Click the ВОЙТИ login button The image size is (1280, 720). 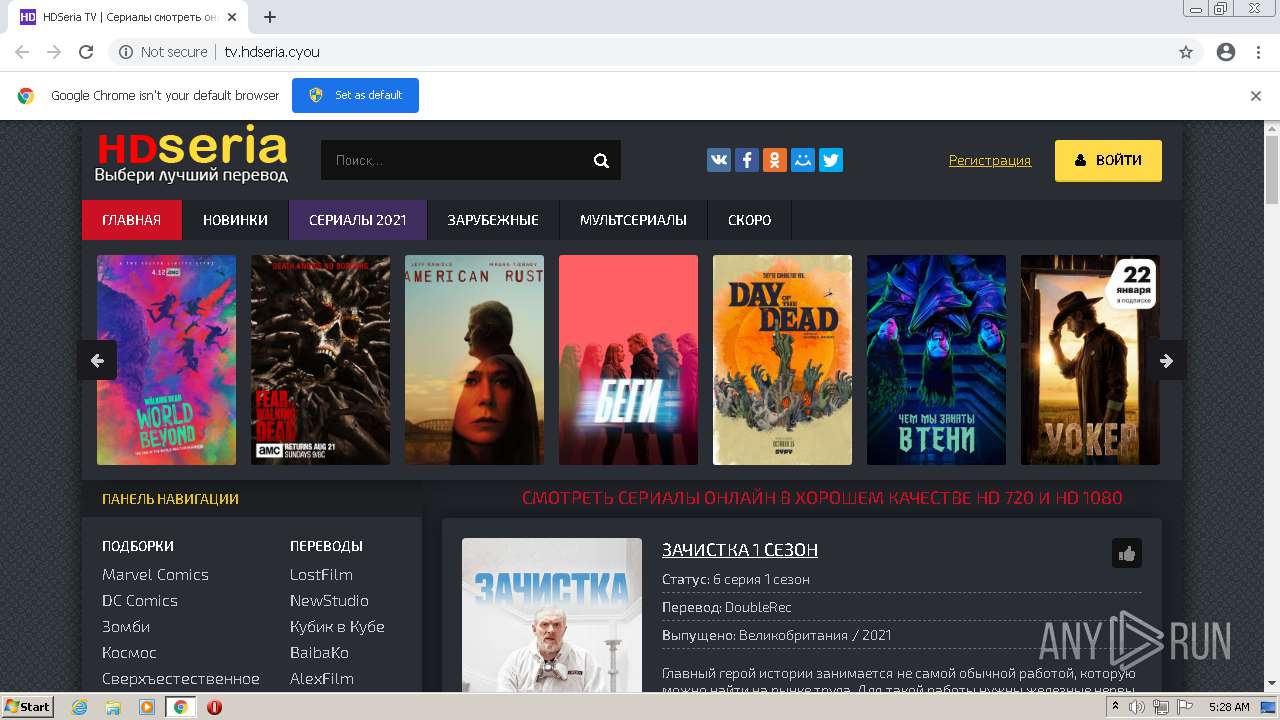pyautogui.click(x=1108, y=160)
